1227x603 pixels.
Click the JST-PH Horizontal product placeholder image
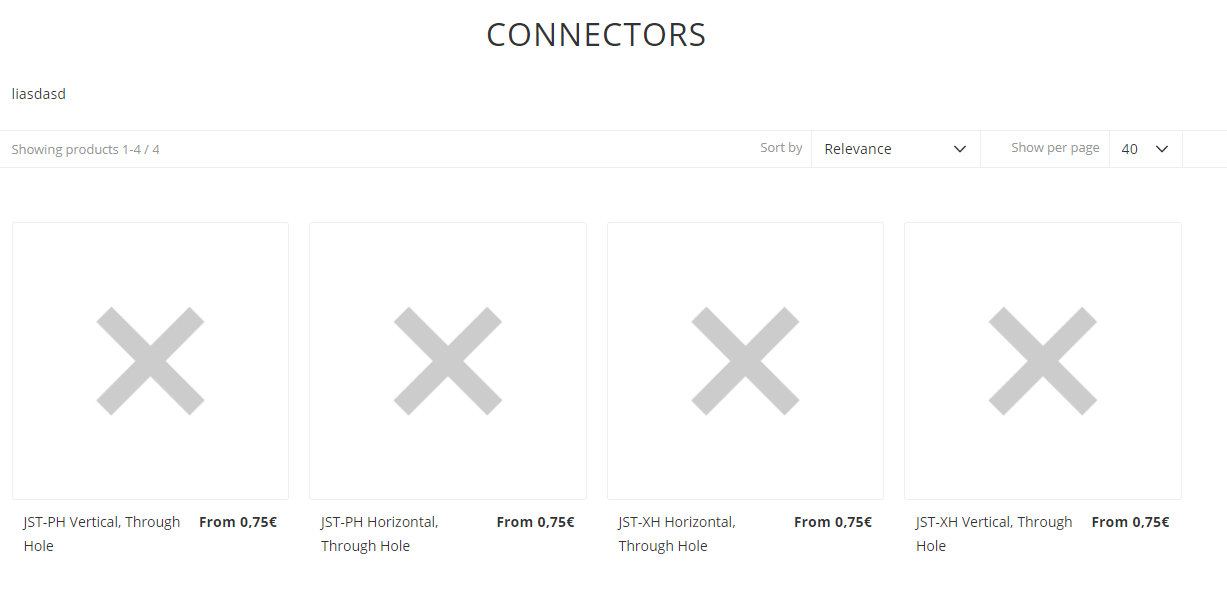pos(447,361)
